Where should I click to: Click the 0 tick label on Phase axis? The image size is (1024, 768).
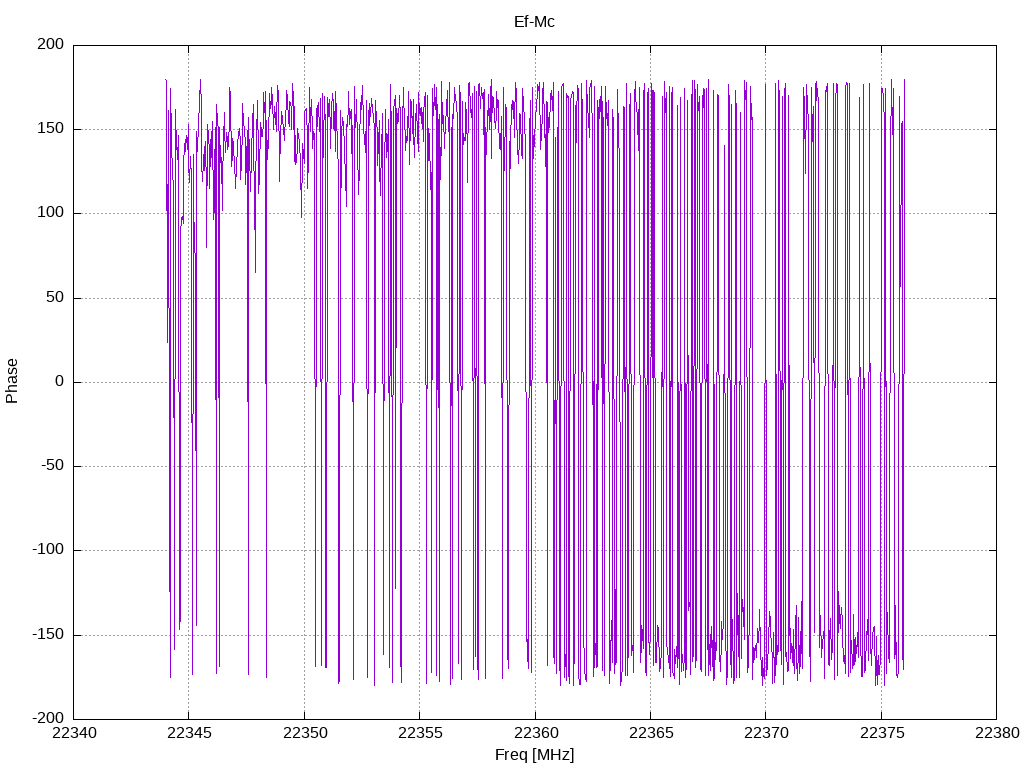pos(60,381)
